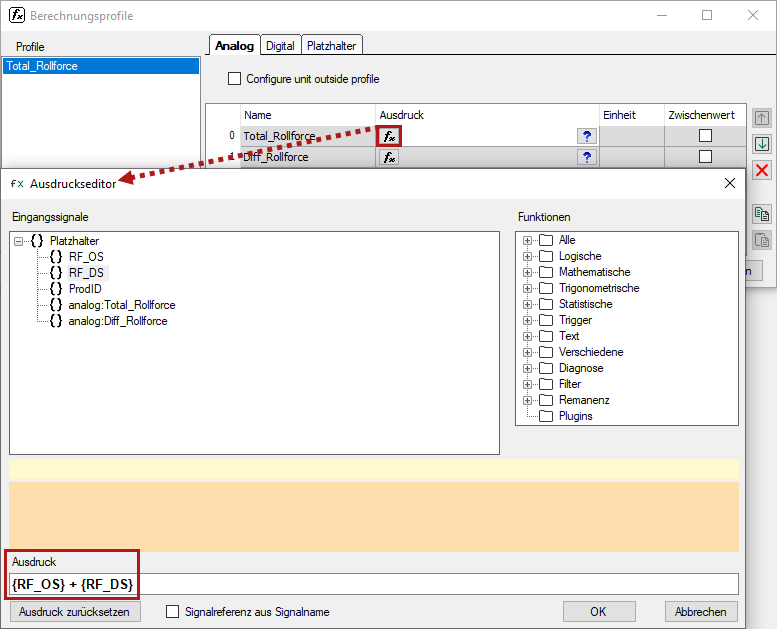Switch to the Platzhalter tab
The width and height of the screenshot is (777, 629).
coord(332,46)
